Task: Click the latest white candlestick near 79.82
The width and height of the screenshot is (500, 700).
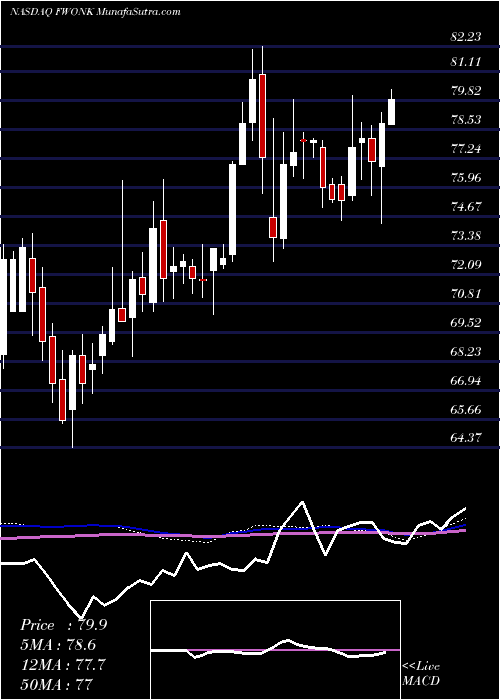Action: click(392, 112)
